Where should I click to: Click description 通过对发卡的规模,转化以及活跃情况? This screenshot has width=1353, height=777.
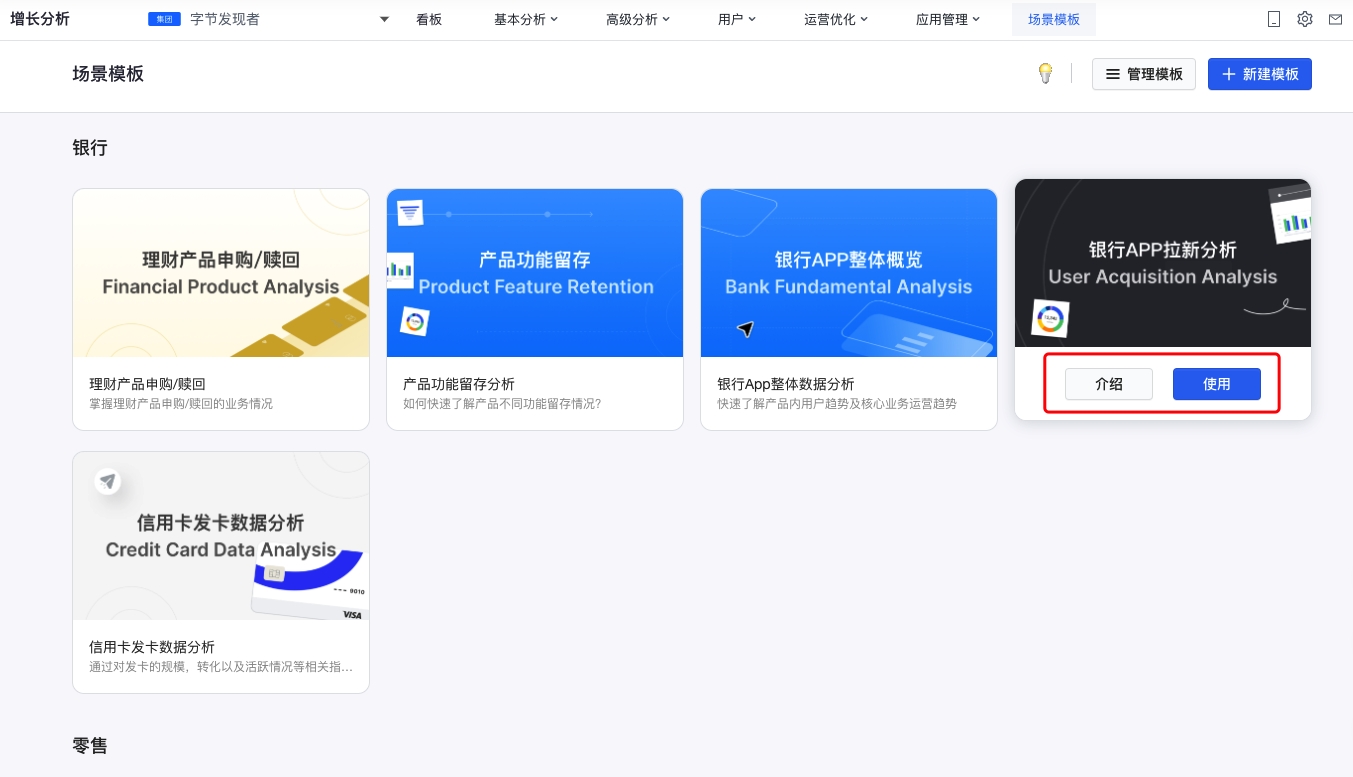221,667
